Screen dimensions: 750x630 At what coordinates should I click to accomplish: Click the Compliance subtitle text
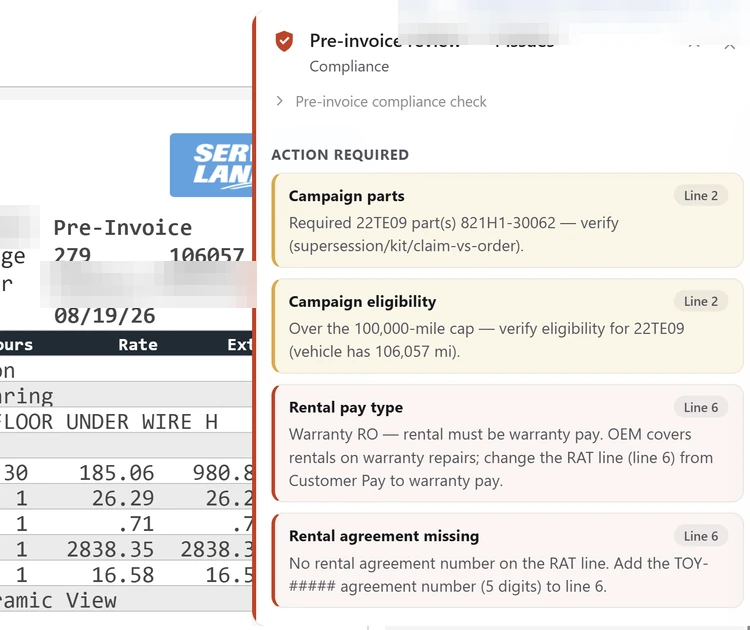coord(349,66)
